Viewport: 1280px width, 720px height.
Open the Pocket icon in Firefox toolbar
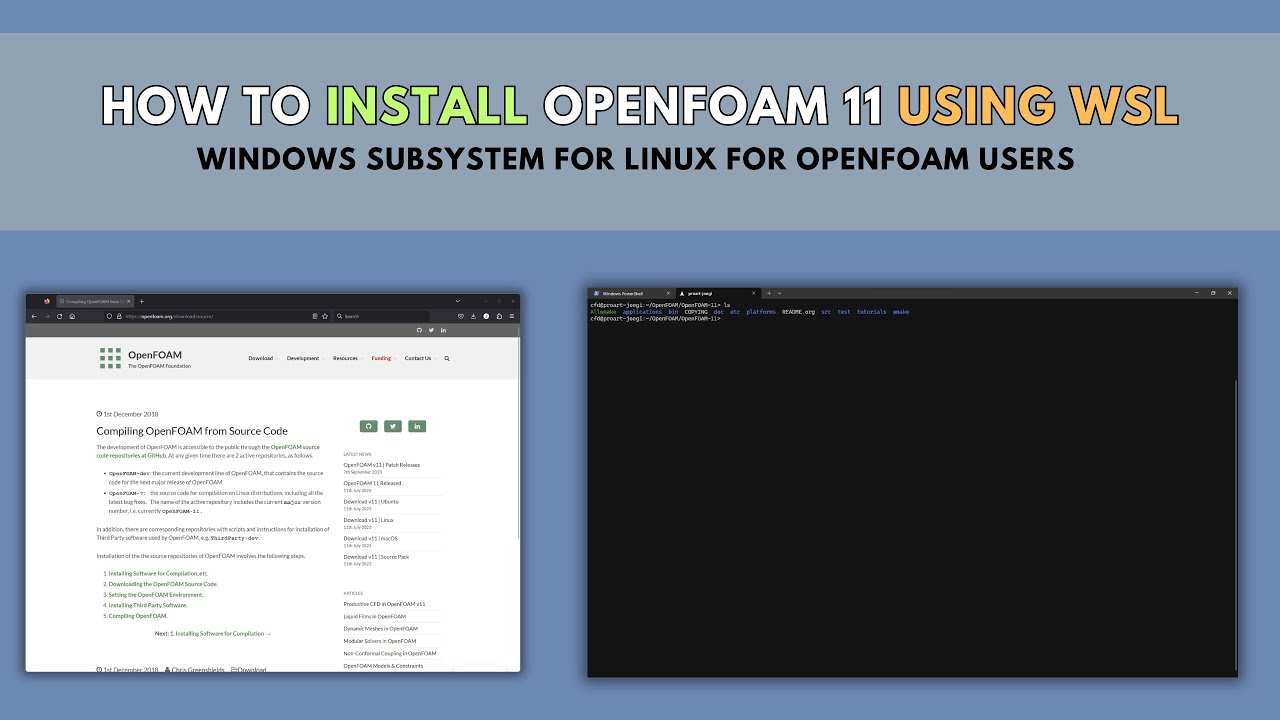[461, 316]
